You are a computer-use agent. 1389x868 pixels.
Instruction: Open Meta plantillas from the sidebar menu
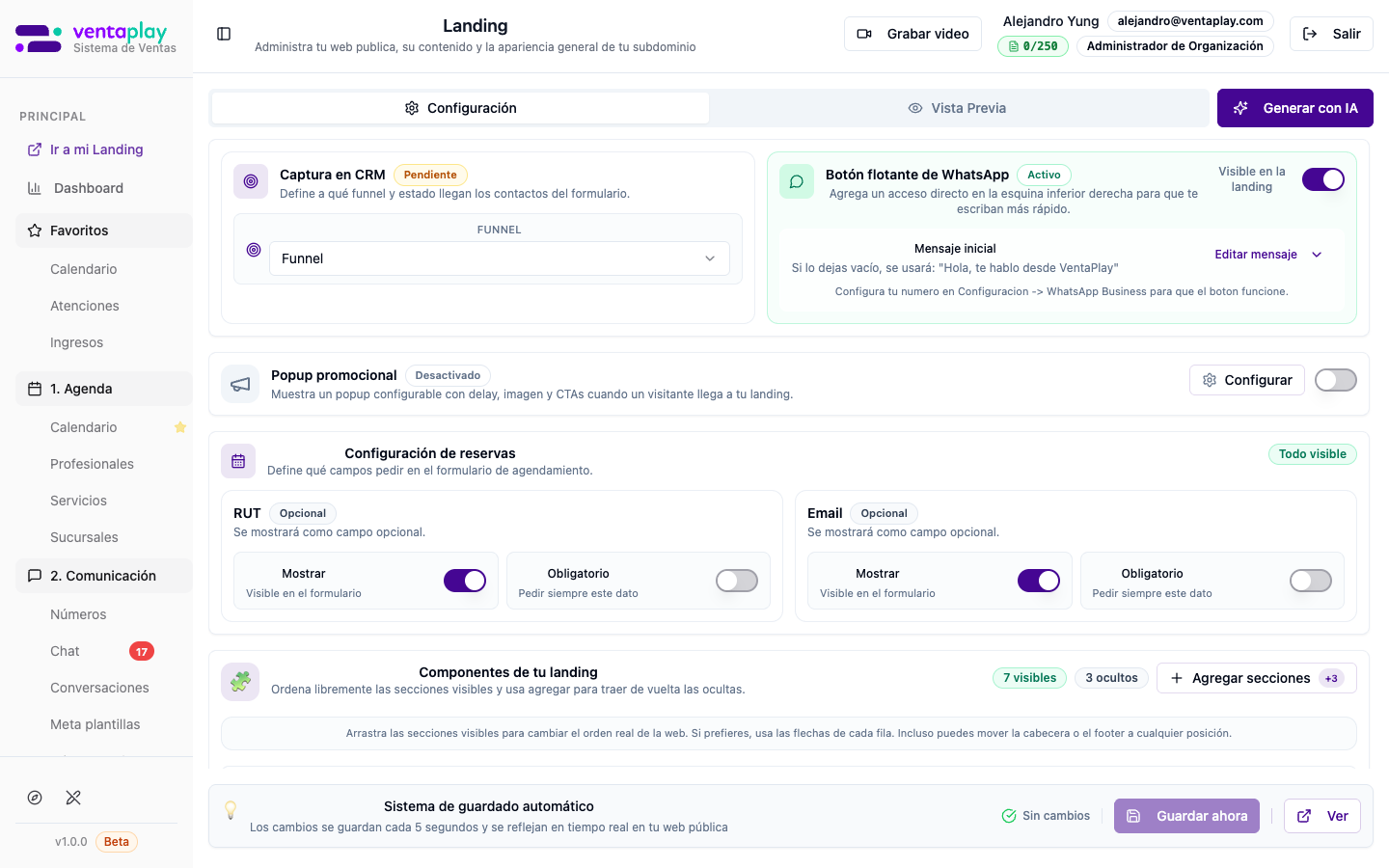click(x=95, y=723)
